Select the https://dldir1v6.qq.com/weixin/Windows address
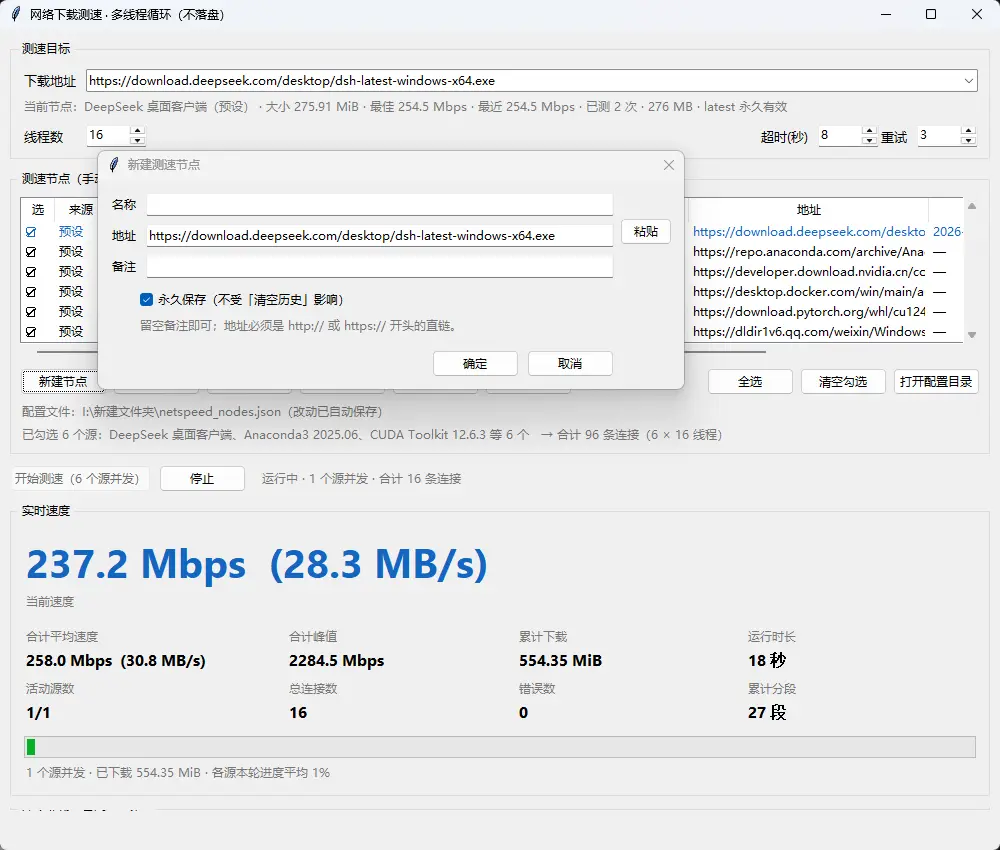This screenshot has width=1000, height=850. 809,332
